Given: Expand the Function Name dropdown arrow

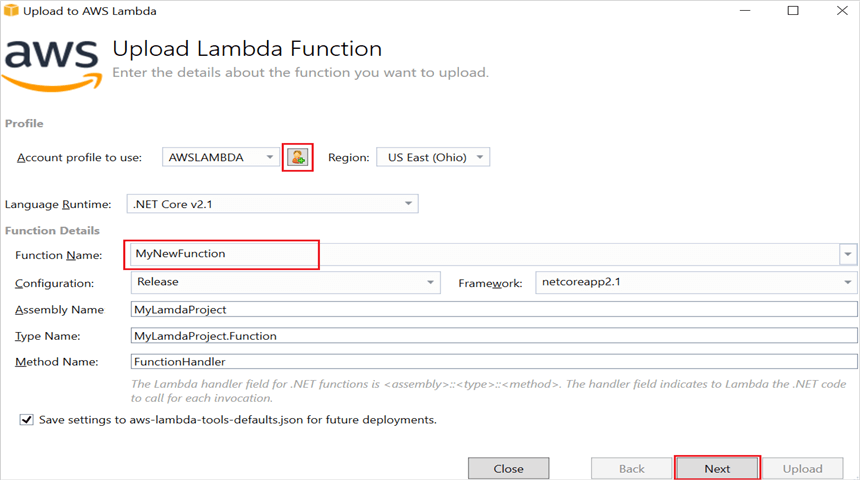Looking at the screenshot, I should [x=849, y=254].
